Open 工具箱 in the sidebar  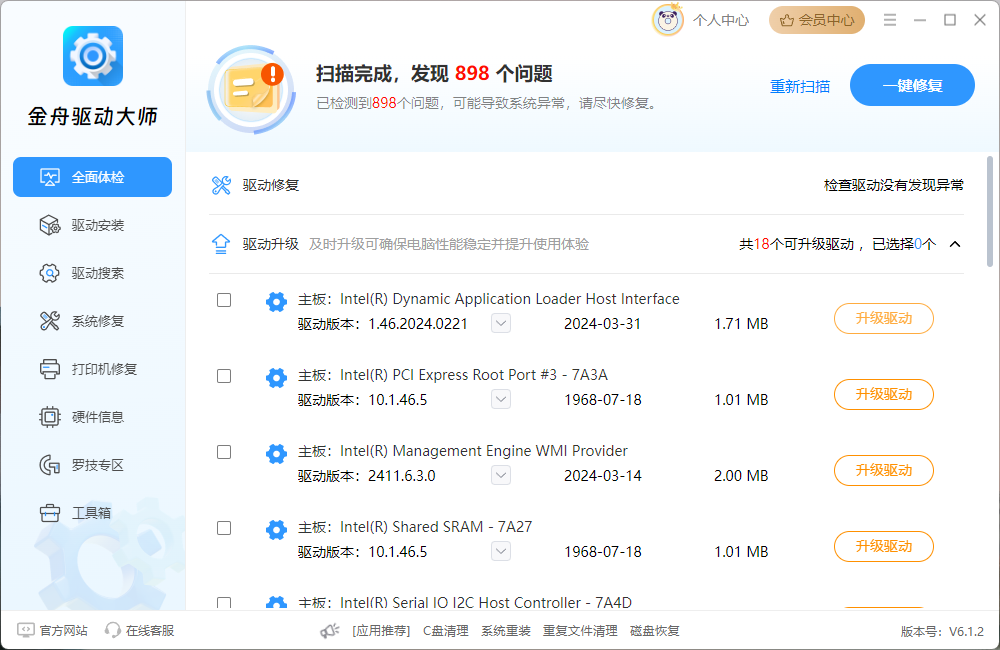(x=92, y=513)
